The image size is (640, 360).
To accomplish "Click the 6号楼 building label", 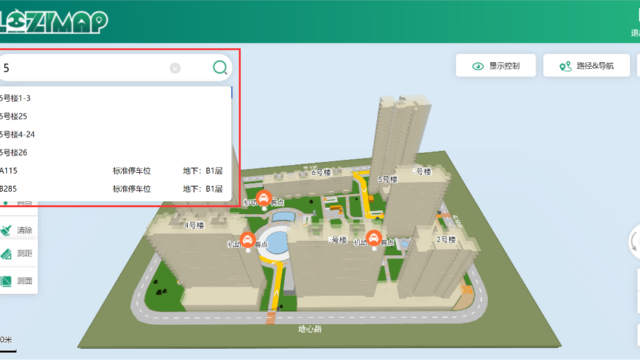I will coord(321,173).
